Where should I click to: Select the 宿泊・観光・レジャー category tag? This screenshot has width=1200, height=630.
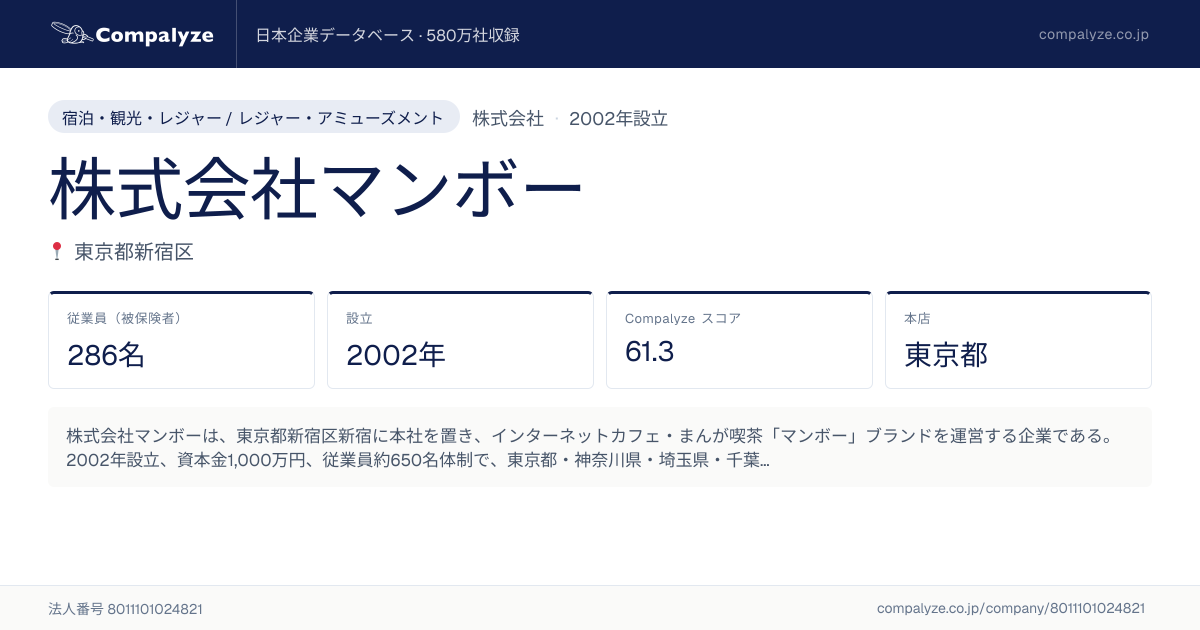tap(254, 118)
